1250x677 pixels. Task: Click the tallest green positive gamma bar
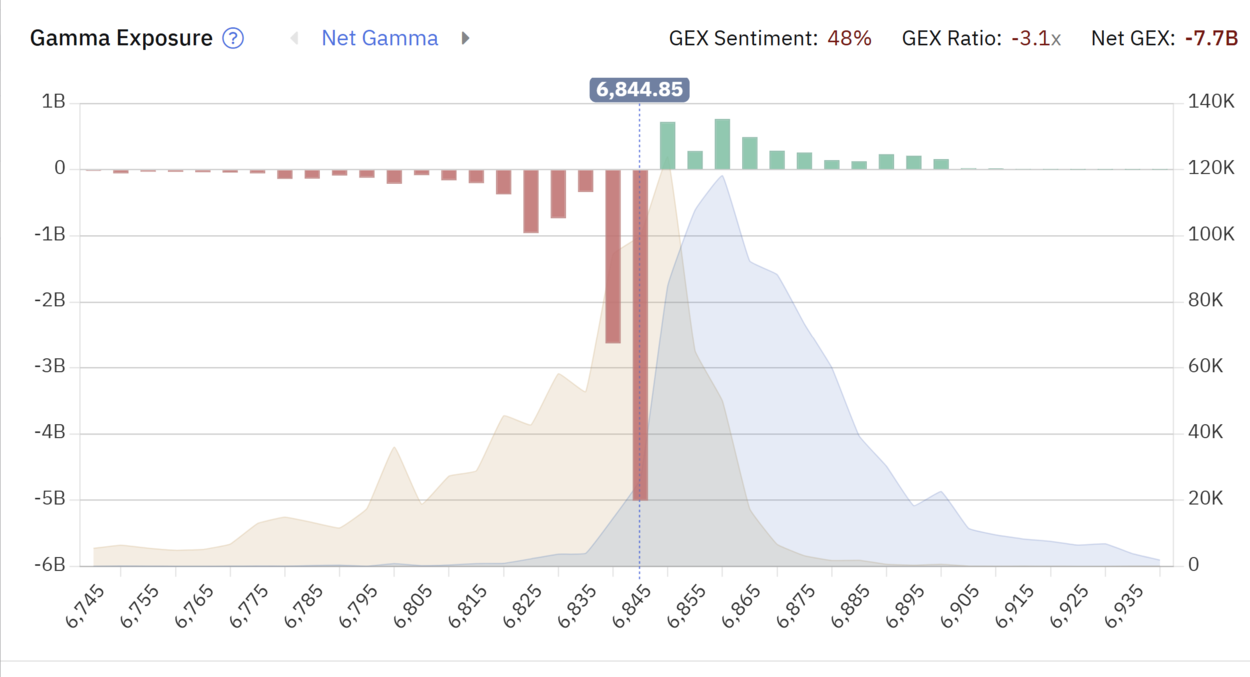[x=722, y=144]
